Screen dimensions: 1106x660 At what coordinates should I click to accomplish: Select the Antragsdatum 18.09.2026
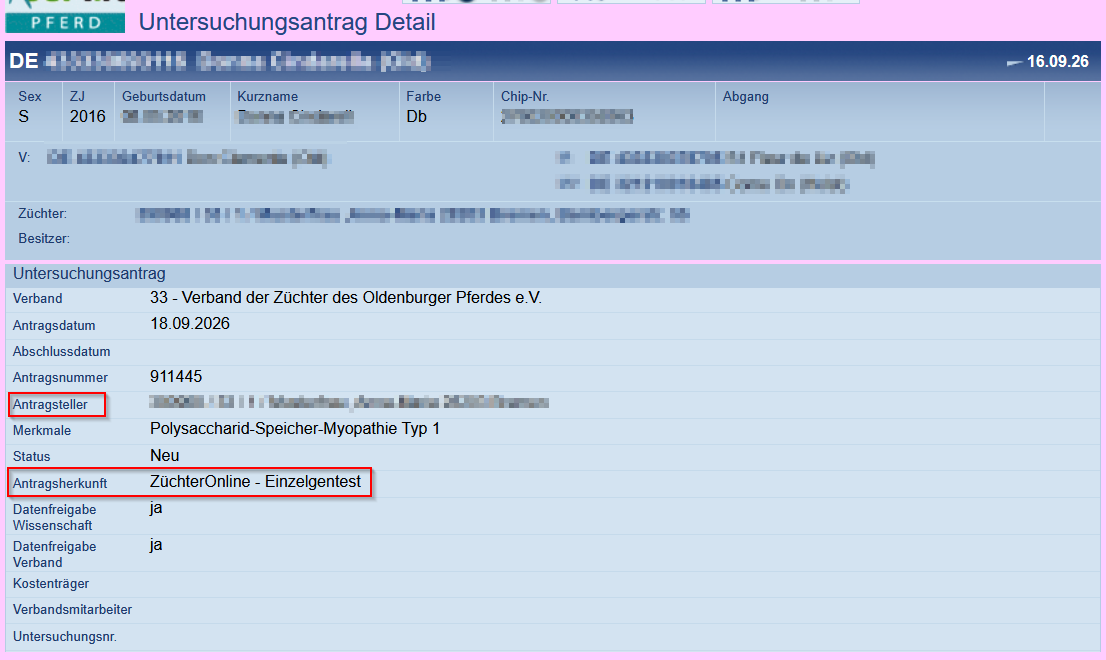coord(190,324)
